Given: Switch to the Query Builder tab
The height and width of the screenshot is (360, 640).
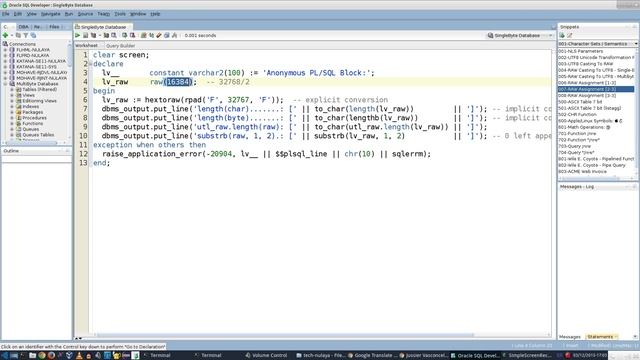Looking at the screenshot, I should click(120, 46).
